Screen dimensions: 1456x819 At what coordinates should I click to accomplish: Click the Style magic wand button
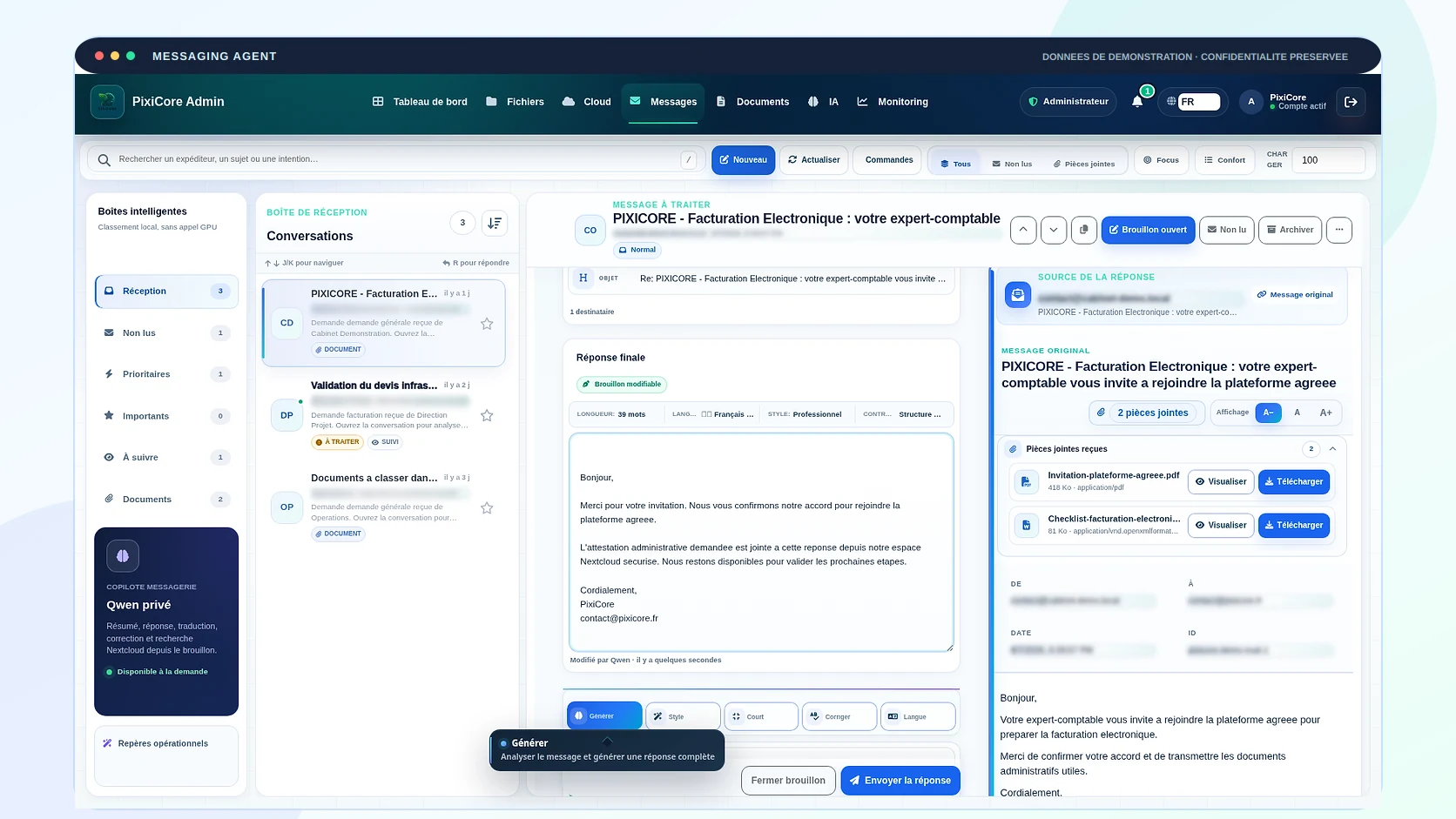pyautogui.click(x=683, y=716)
